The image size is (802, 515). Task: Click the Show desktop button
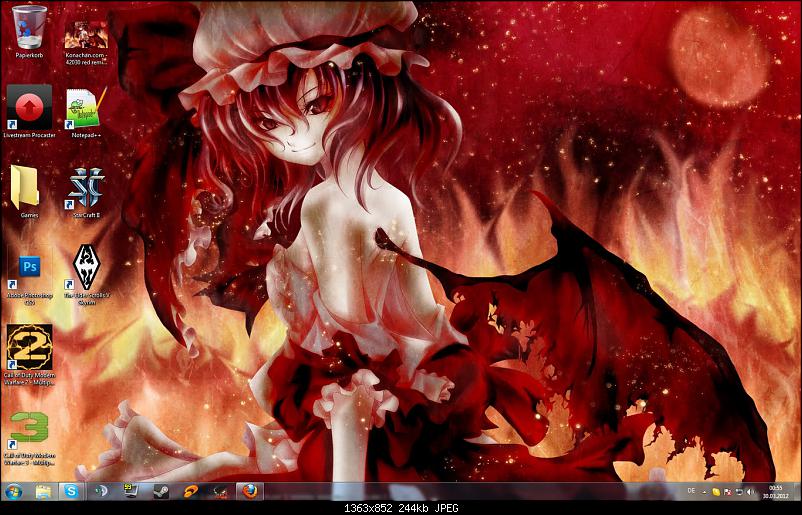[796, 492]
